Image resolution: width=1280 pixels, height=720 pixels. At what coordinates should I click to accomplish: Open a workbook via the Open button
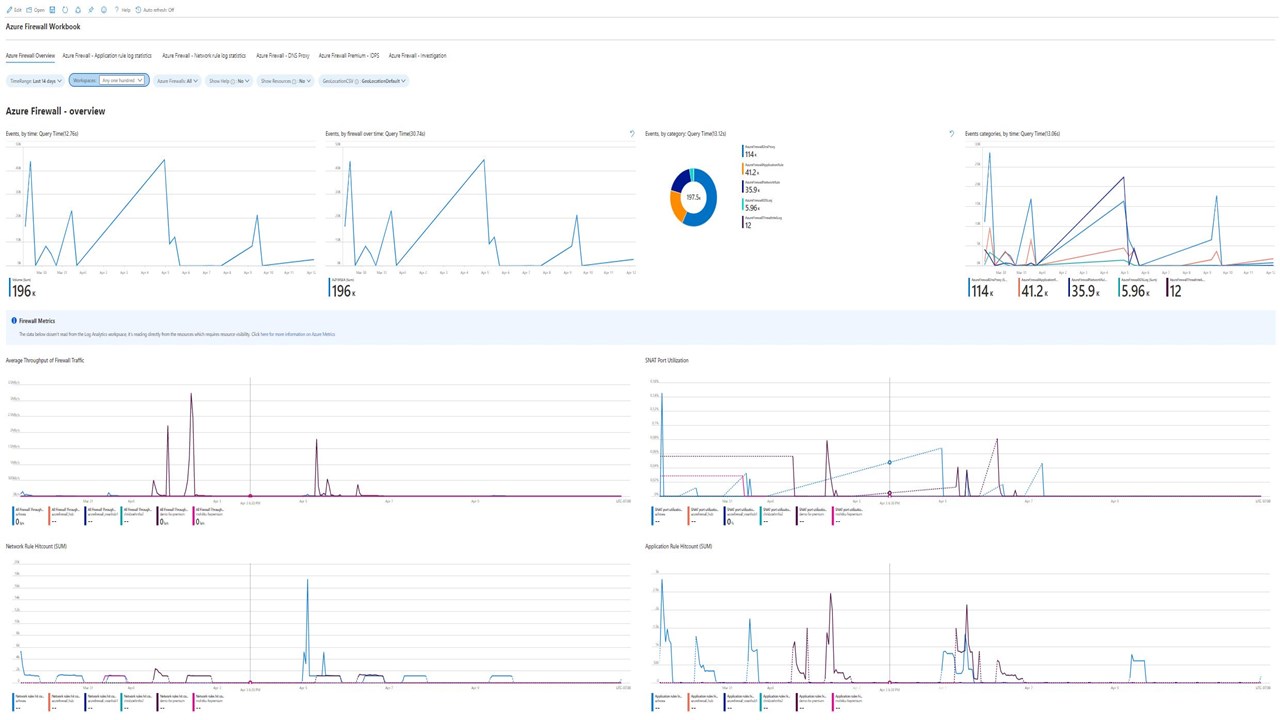tap(36, 10)
